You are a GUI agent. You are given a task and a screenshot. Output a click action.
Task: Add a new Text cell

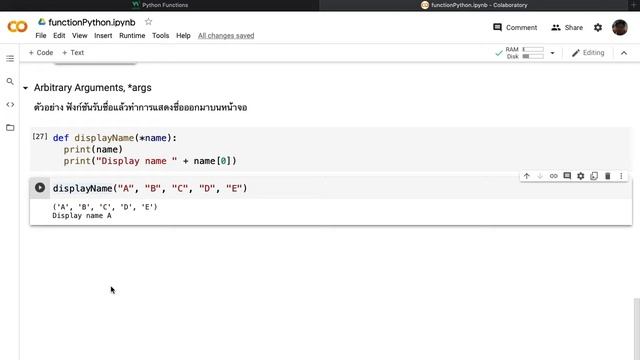tap(73, 53)
